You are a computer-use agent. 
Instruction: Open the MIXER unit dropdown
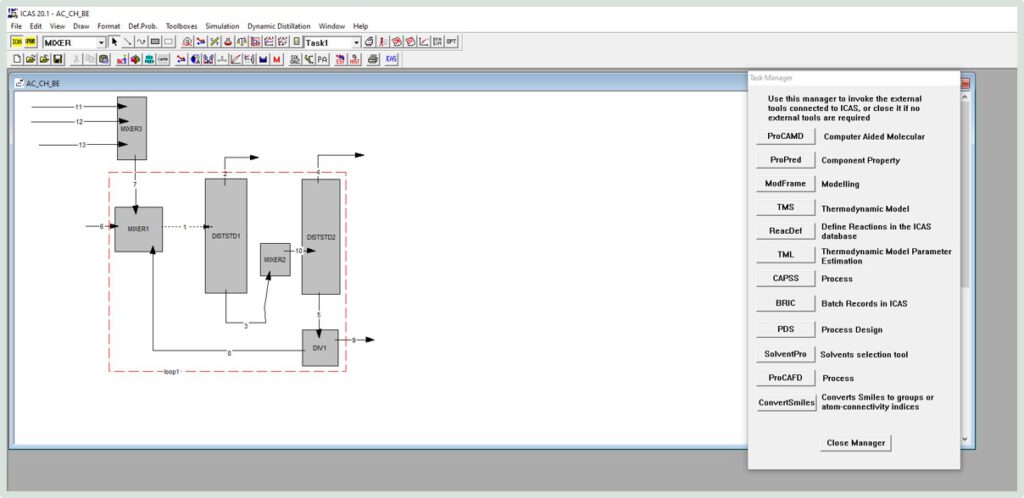coord(101,42)
